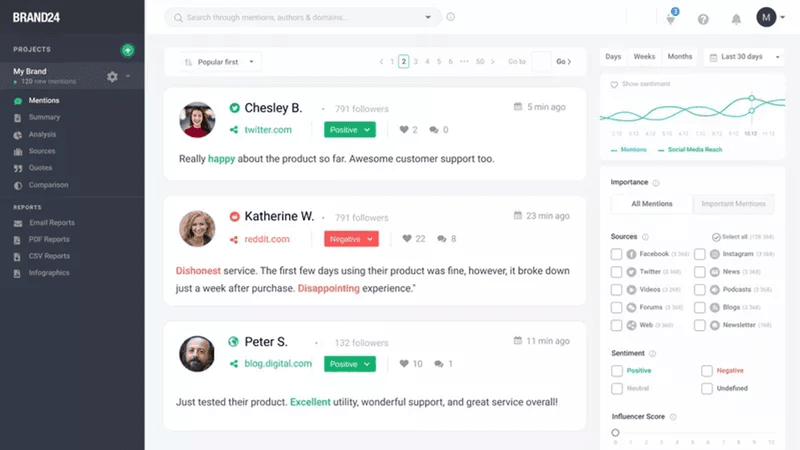Go to the next page arrow
Screen dimensions: 800x450
click(x=492, y=62)
